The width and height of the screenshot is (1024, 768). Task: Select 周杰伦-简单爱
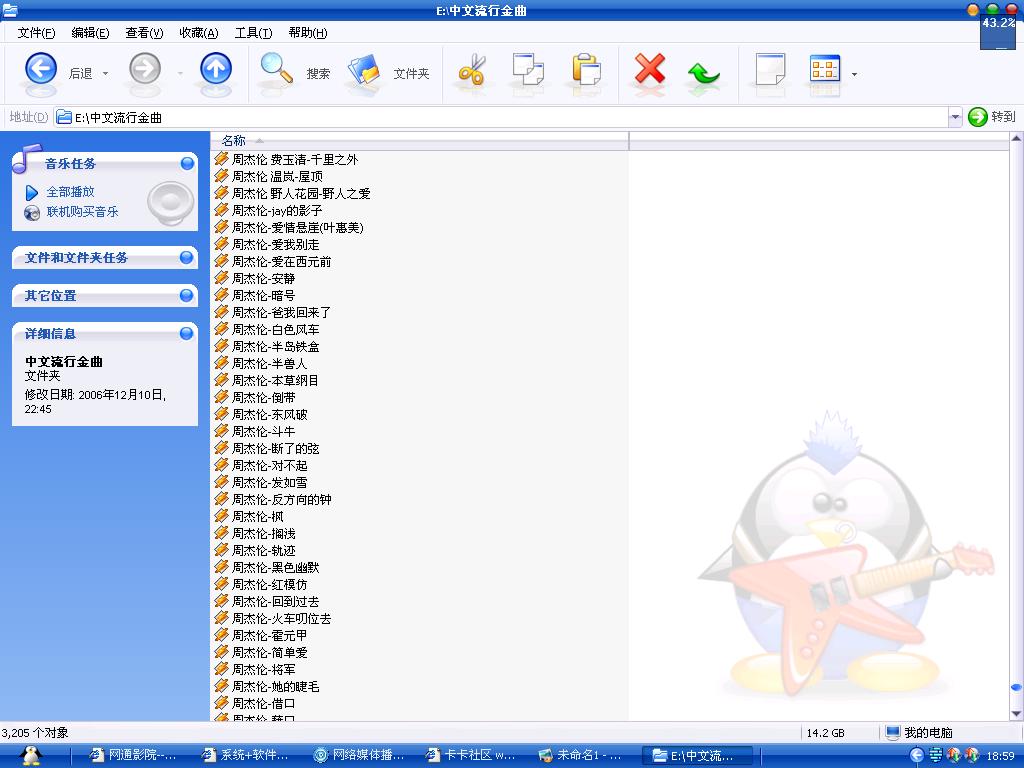pyautogui.click(x=270, y=652)
